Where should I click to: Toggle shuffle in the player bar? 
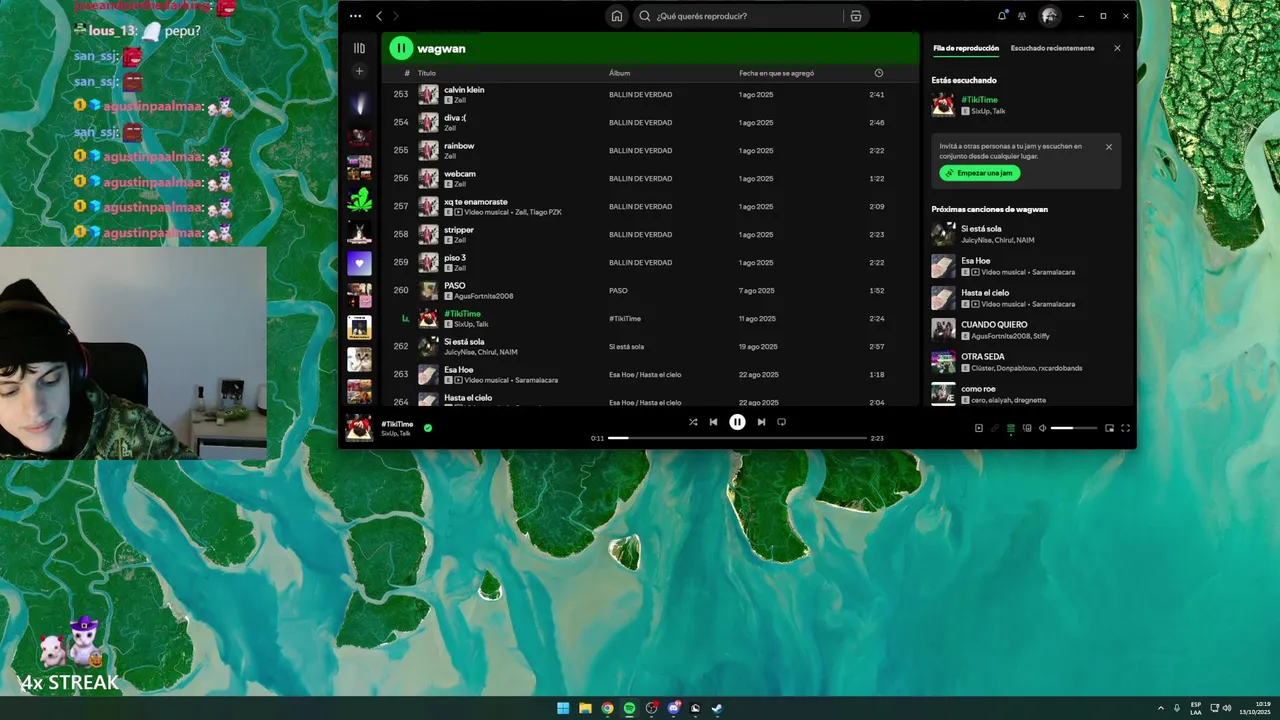tap(693, 422)
